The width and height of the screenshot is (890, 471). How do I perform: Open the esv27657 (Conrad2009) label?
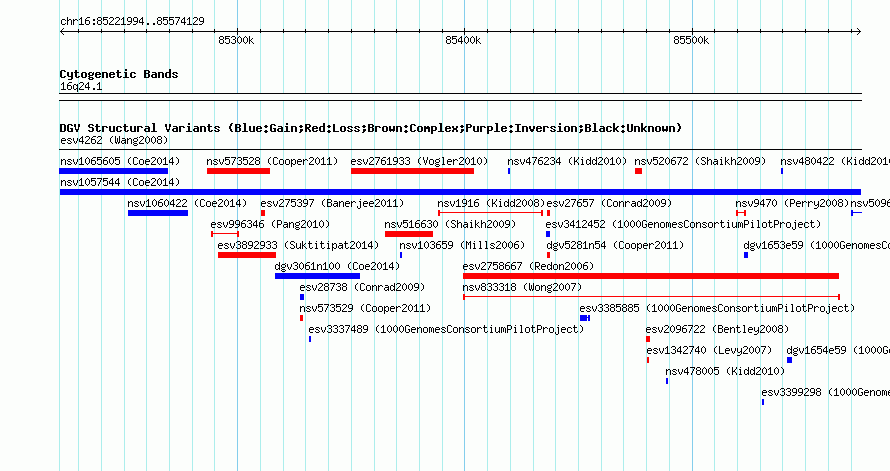[609, 203]
